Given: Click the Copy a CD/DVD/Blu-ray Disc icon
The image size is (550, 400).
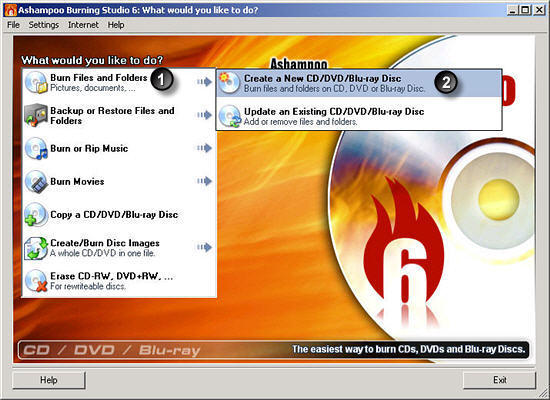Looking at the screenshot, I should coord(36,214).
